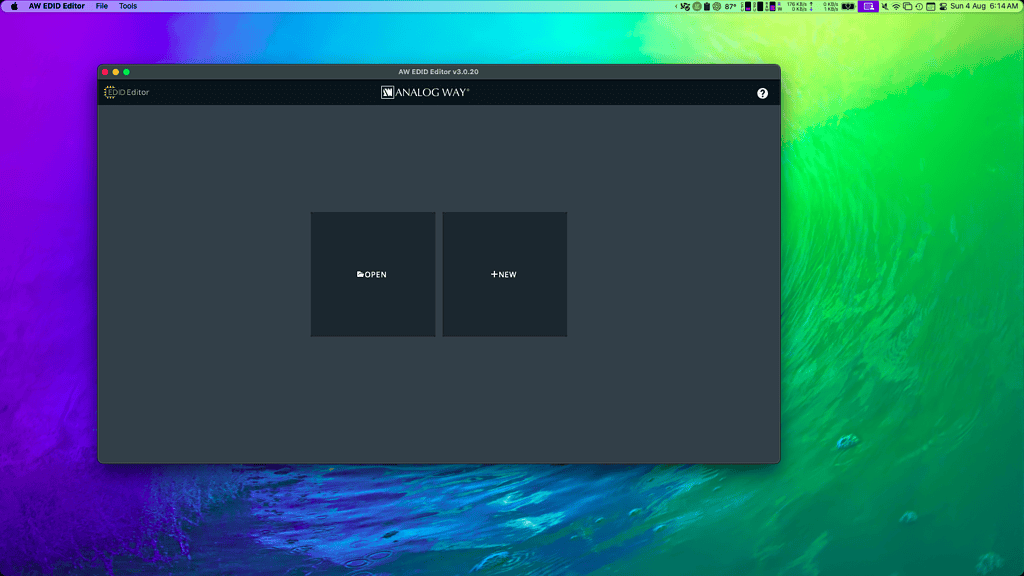Viewport: 1024px width, 576px height.
Task: Click the date and time display
Action: pos(984,6)
